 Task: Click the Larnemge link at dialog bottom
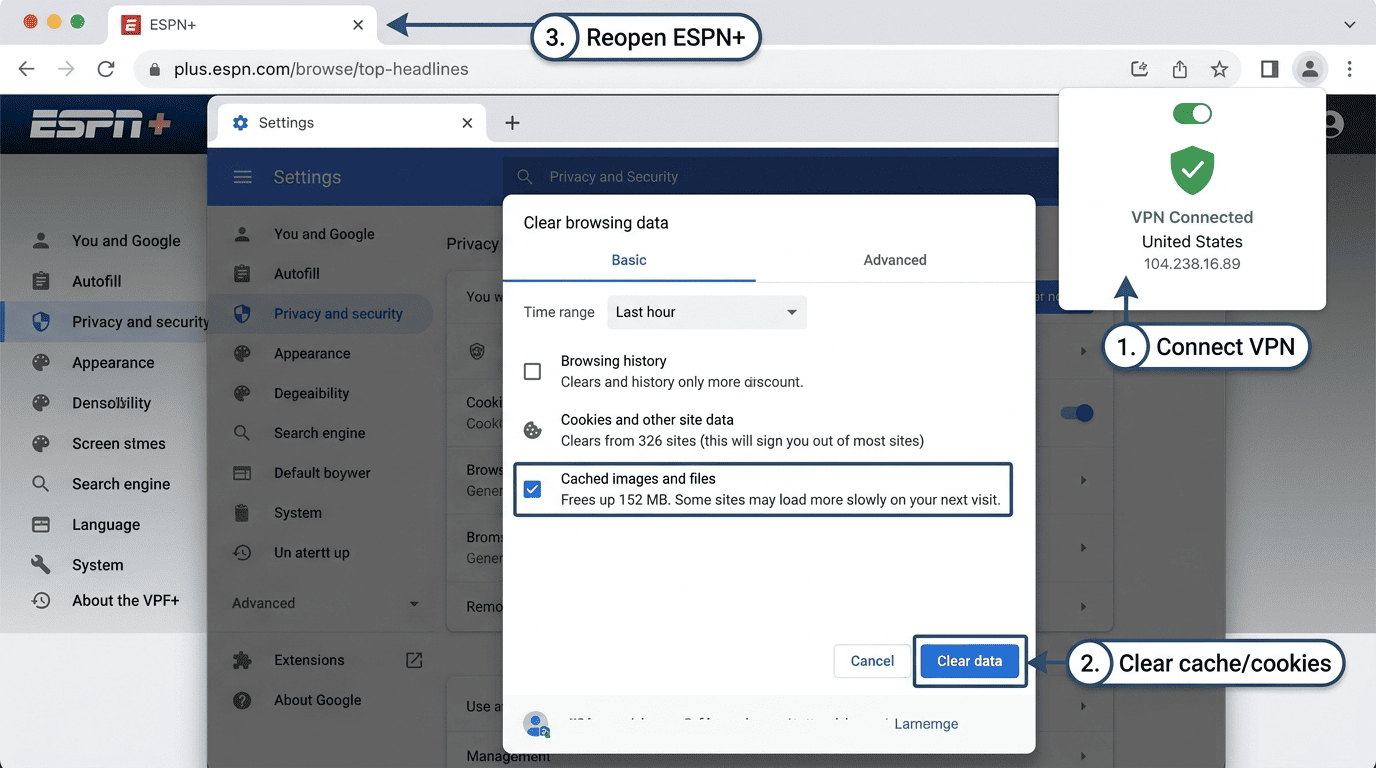[926, 723]
